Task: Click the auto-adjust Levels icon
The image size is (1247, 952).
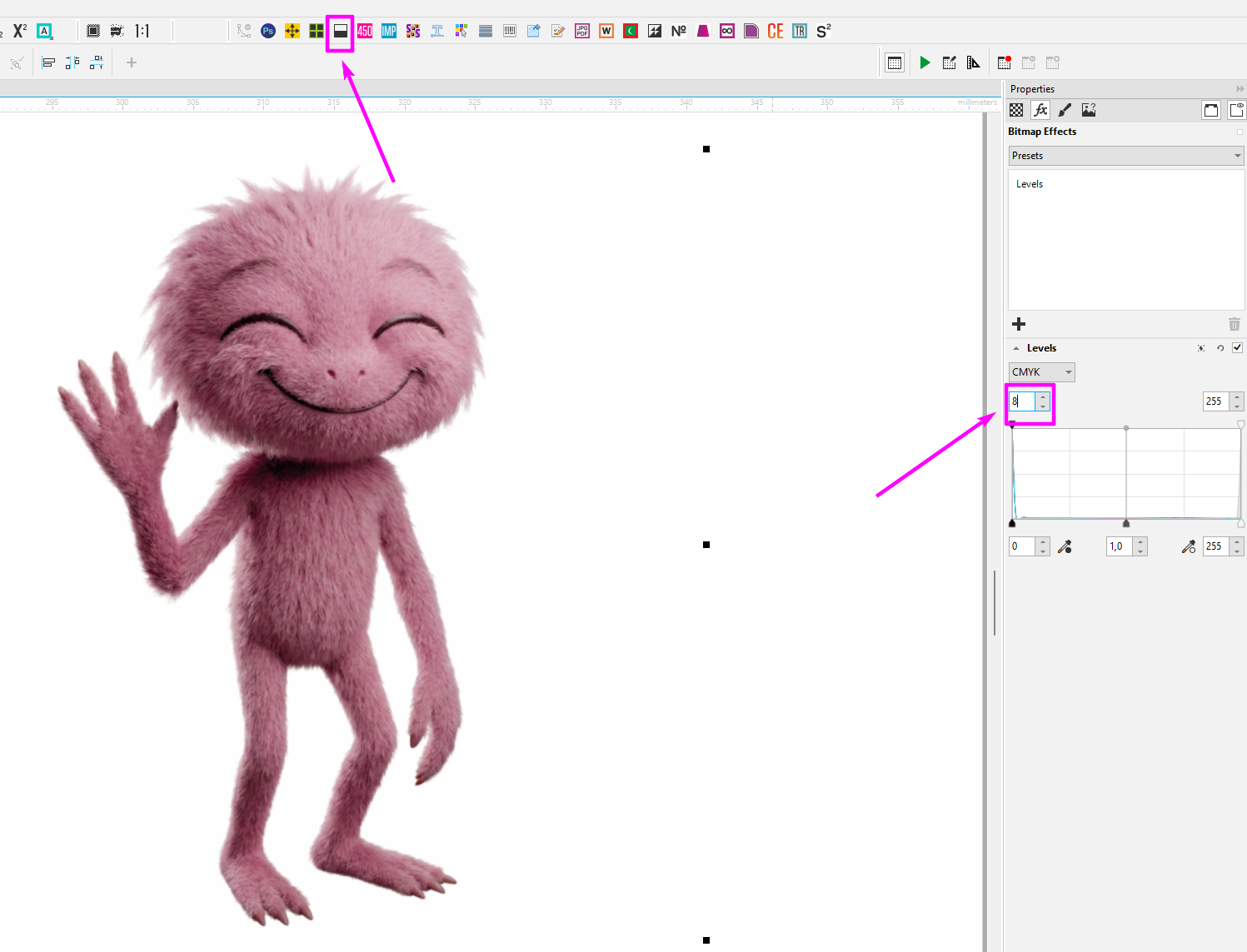Action: pos(1201,348)
